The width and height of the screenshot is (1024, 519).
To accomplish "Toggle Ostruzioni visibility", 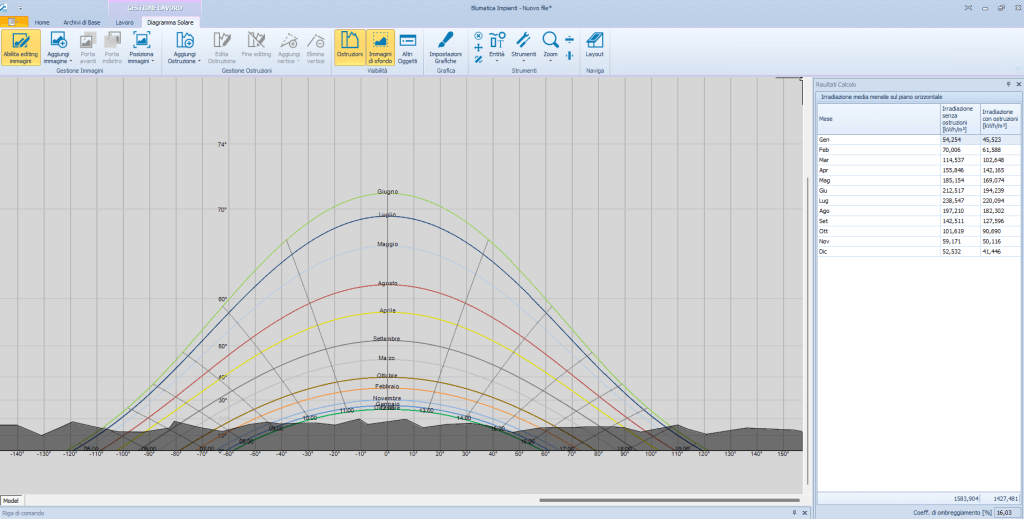I will (x=350, y=47).
